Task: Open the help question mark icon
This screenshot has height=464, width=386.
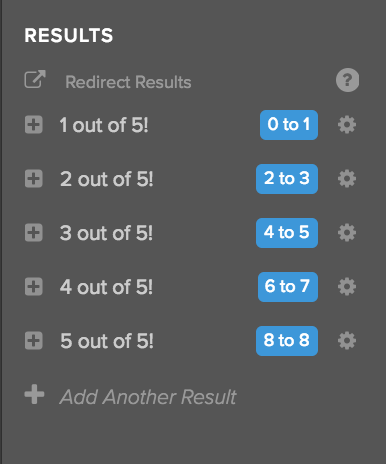Action: 347,80
